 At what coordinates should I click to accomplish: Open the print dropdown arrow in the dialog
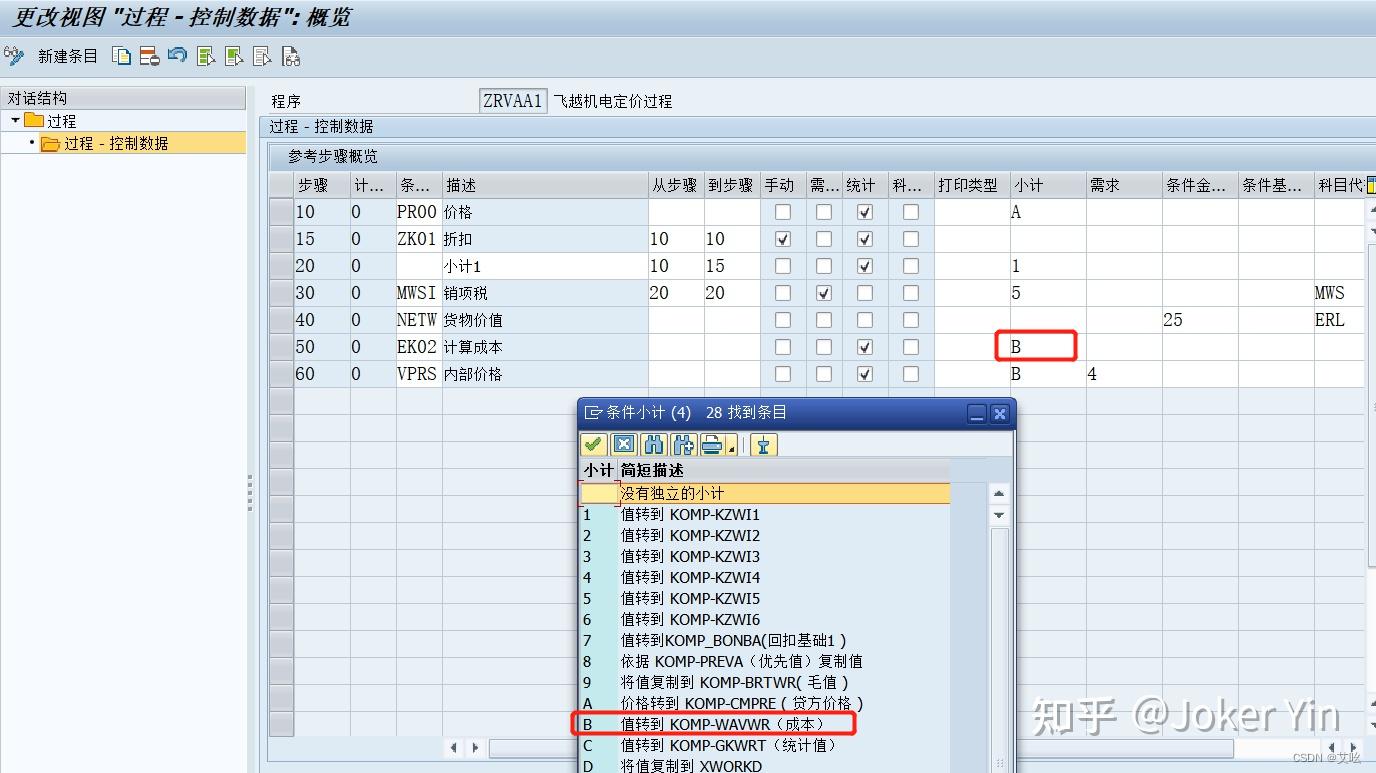733,448
